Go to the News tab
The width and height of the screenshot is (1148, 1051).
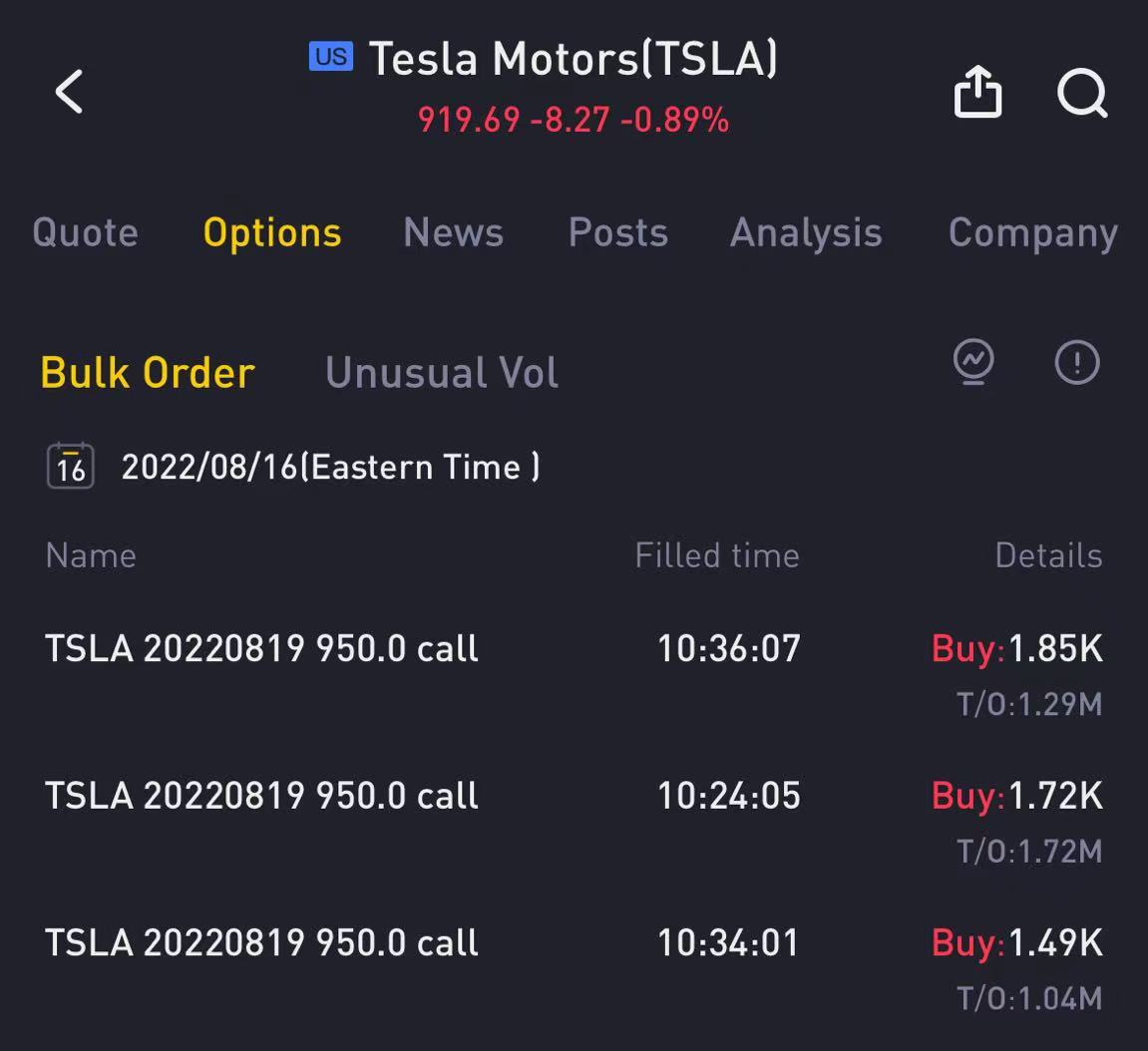coord(453,232)
